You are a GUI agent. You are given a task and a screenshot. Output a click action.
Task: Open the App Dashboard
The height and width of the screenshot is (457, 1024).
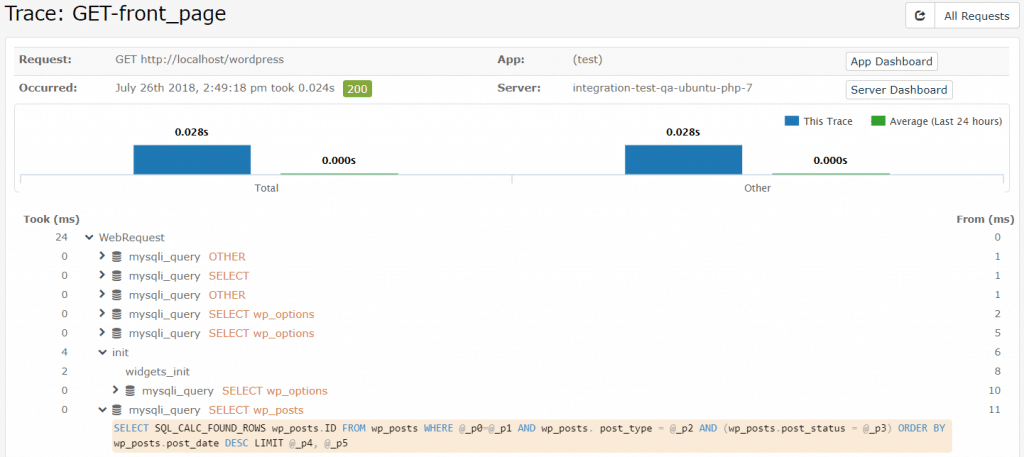[891, 61]
